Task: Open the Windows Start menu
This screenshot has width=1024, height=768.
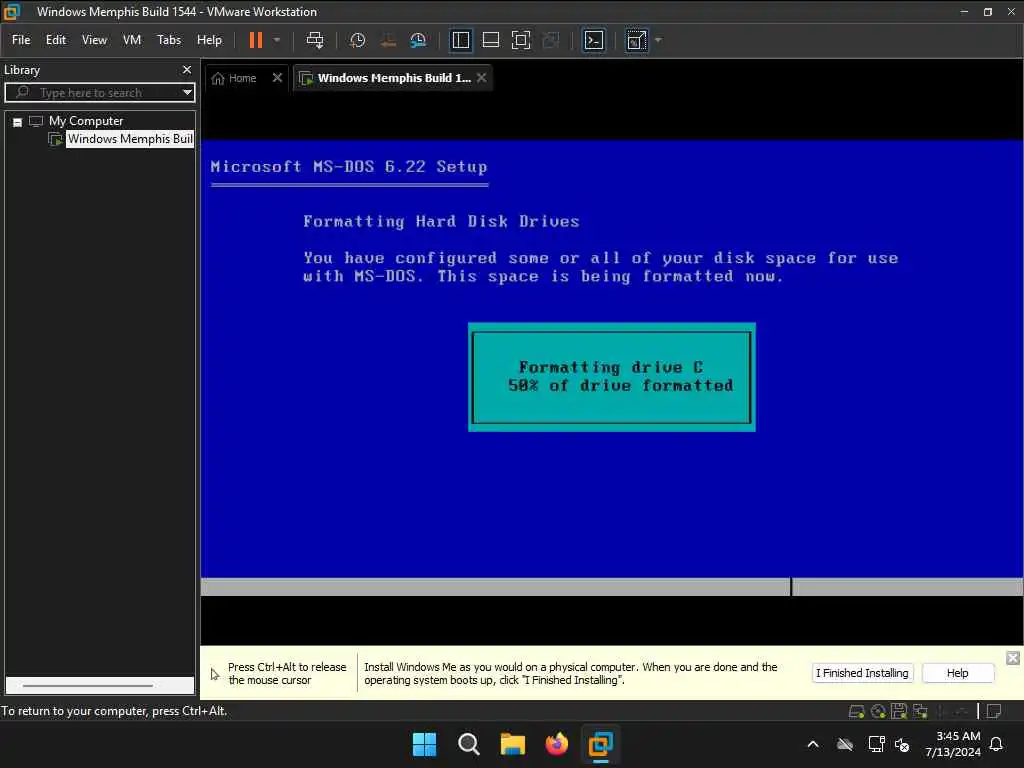Action: click(424, 744)
